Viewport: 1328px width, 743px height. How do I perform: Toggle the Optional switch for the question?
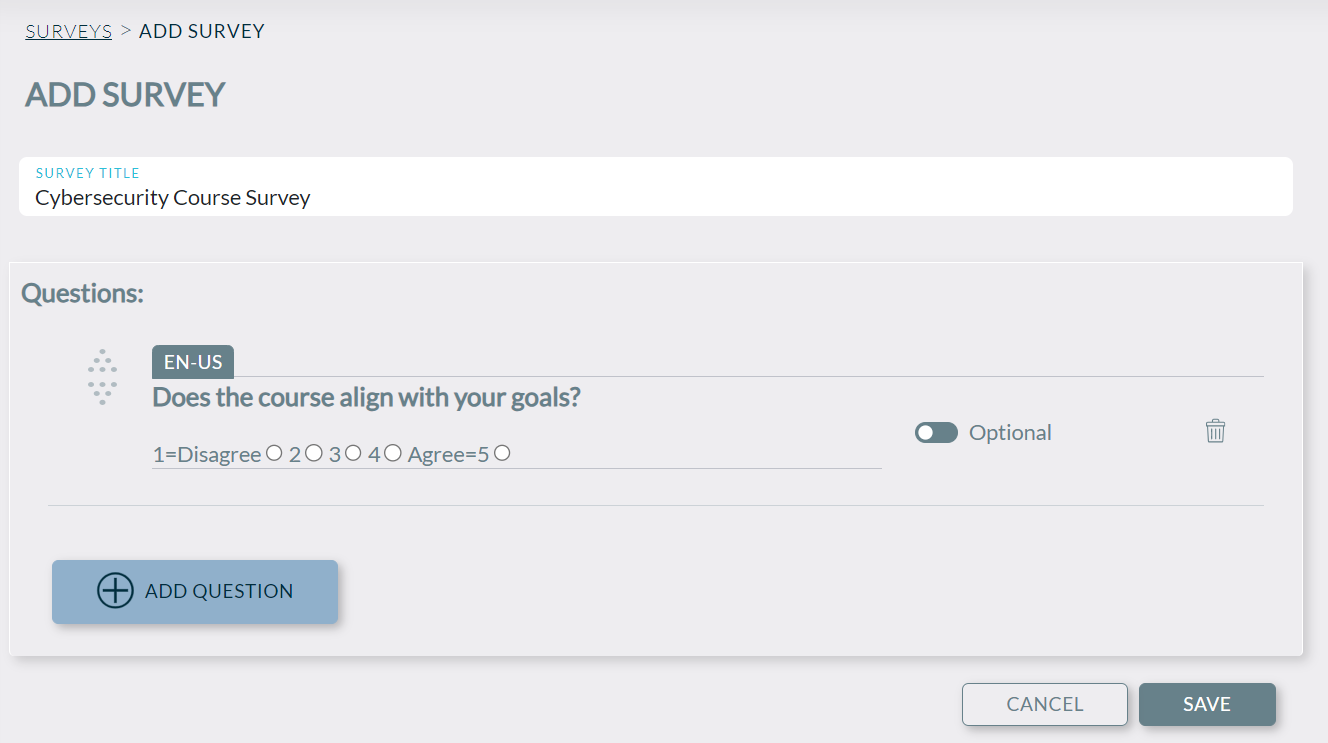936,432
